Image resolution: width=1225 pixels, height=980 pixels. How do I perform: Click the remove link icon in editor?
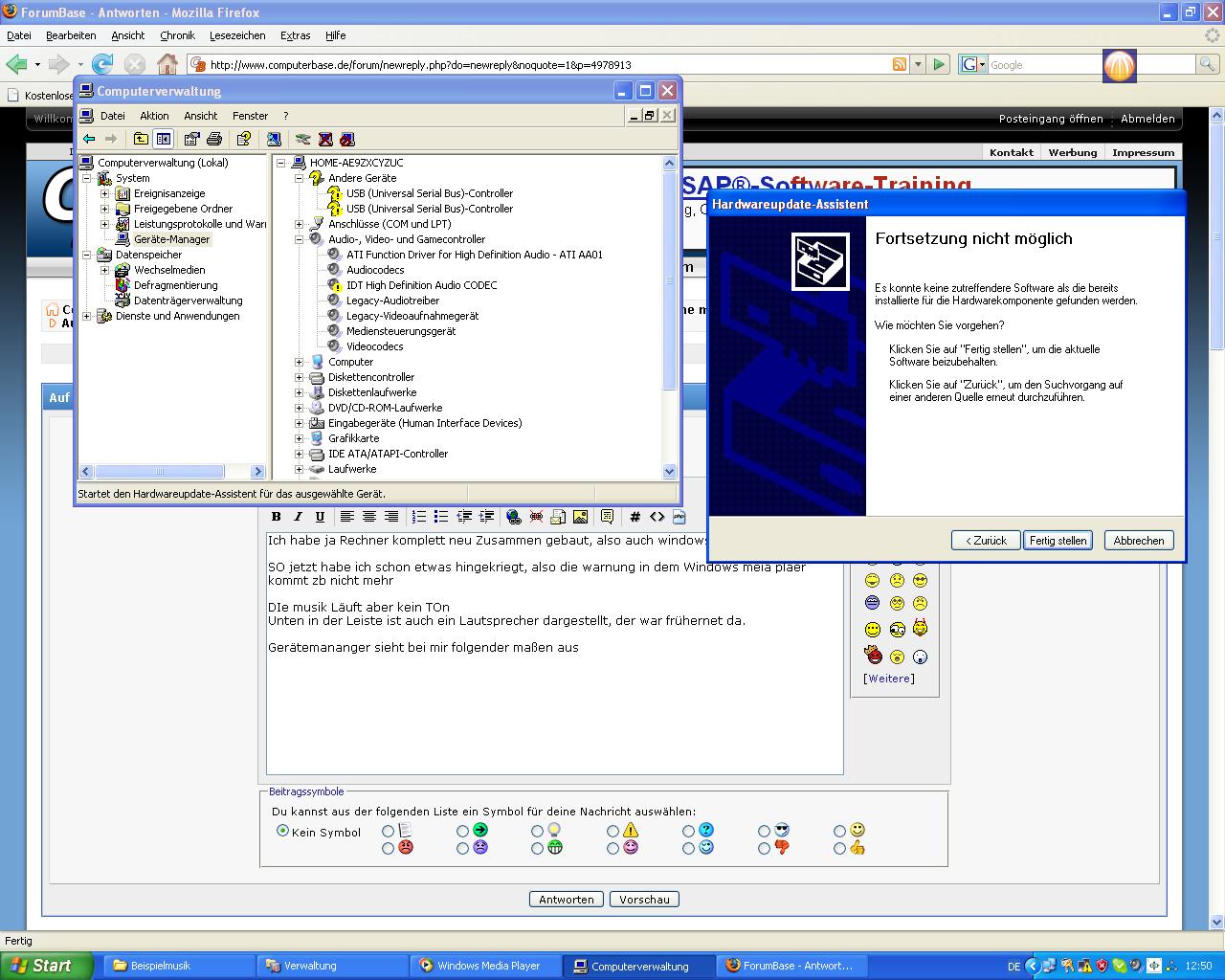(536, 517)
